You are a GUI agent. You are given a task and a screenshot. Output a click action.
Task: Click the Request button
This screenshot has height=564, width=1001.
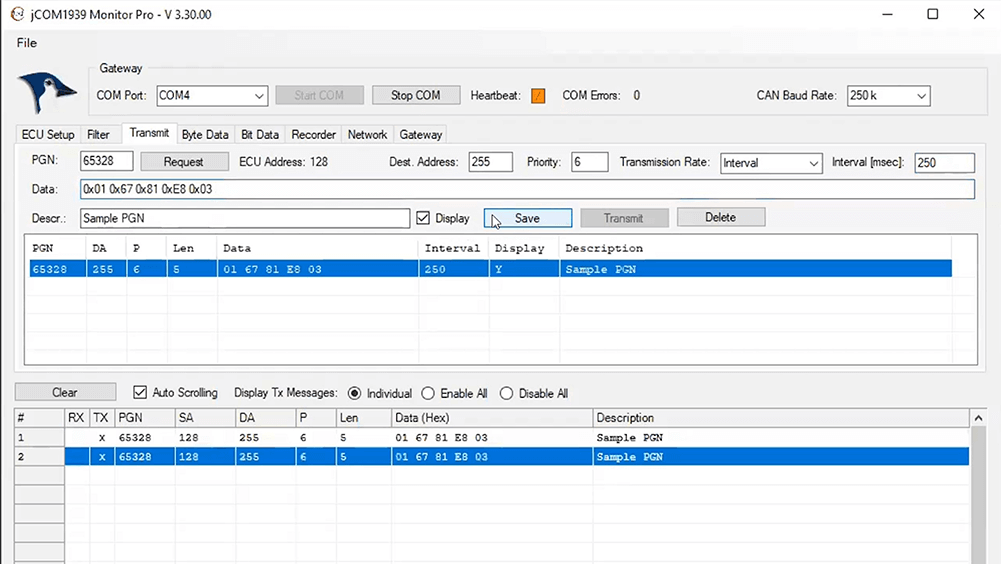point(184,162)
